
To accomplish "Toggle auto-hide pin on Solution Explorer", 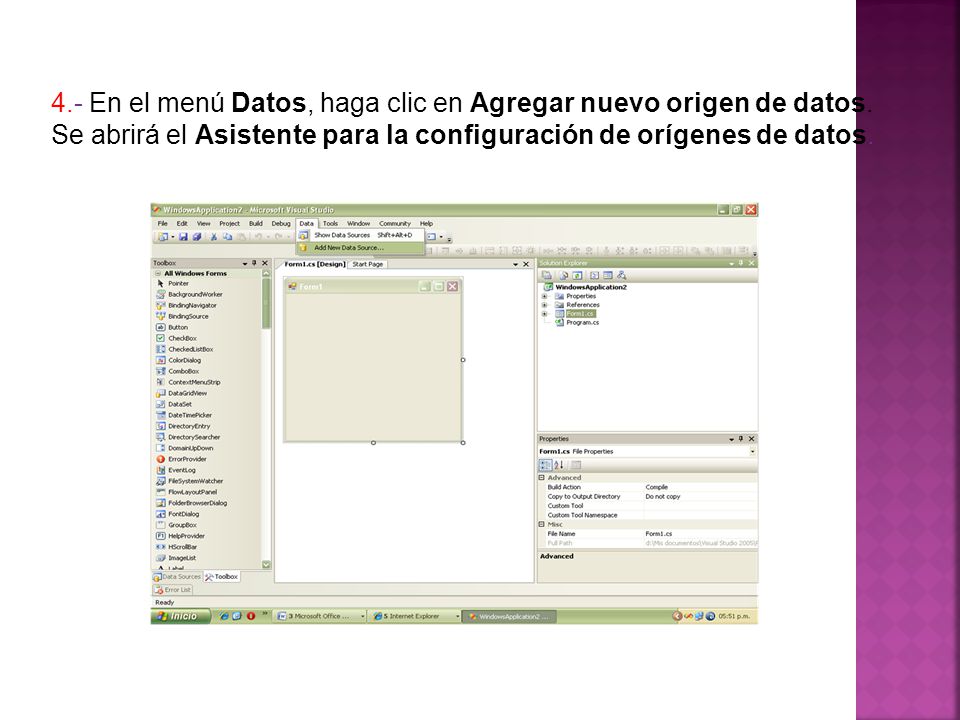I will pyautogui.click(x=741, y=263).
